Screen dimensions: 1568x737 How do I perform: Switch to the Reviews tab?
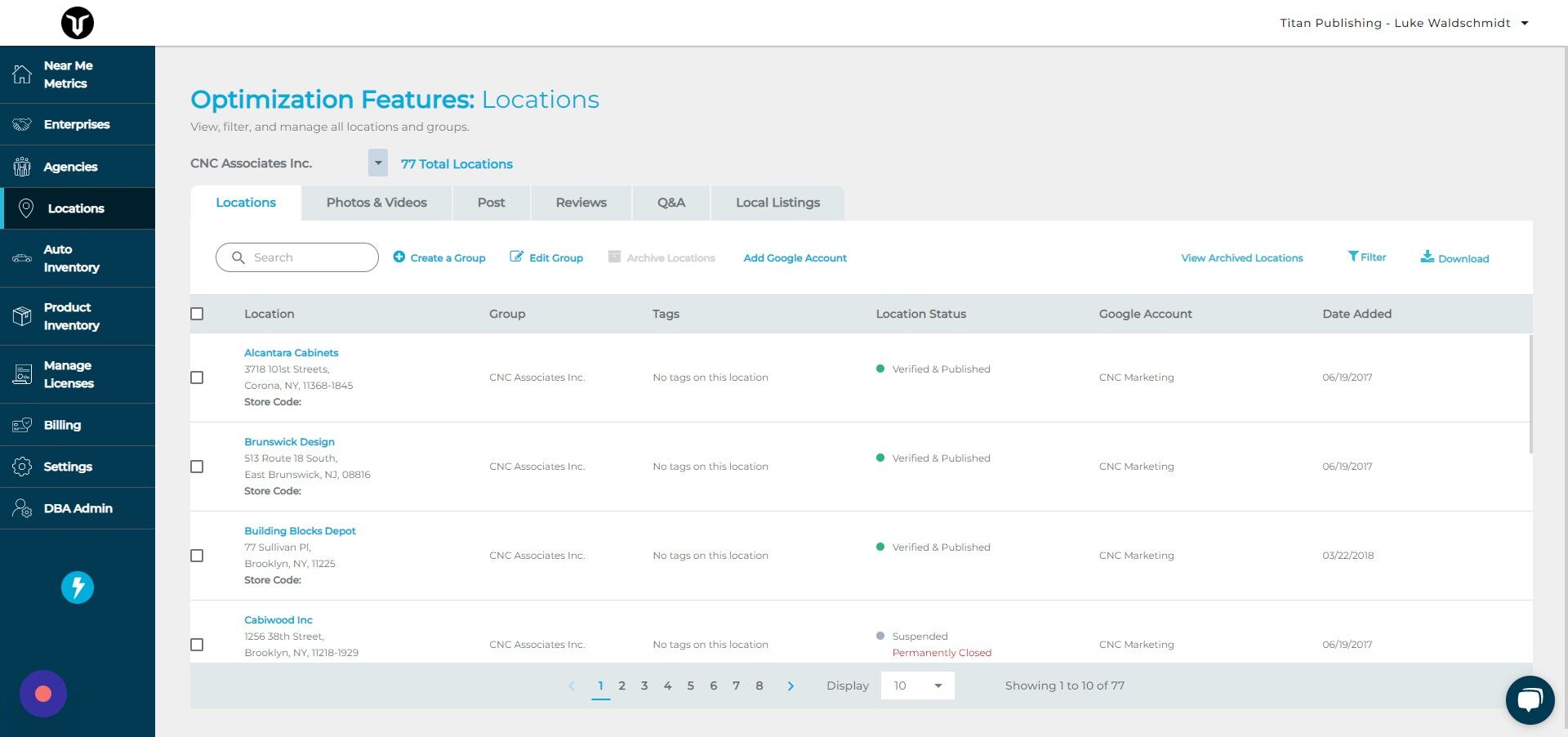[x=581, y=202]
